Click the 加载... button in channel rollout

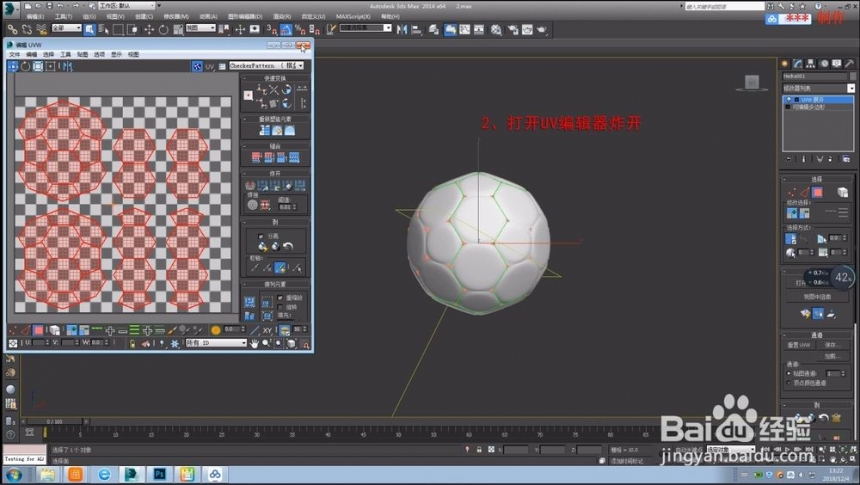pyautogui.click(x=833, y=356)
